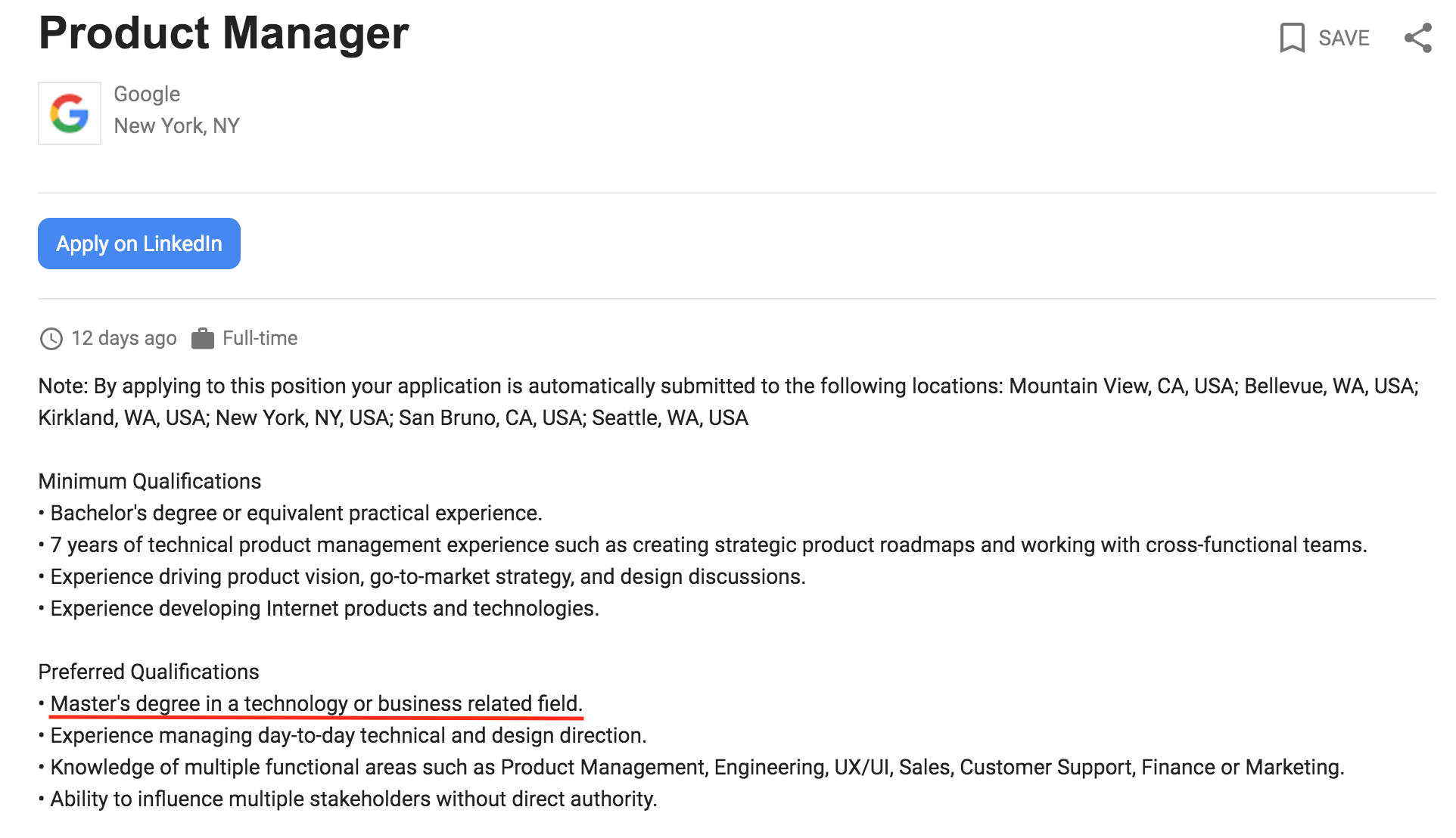Click Apply on LinkedIn button
Viewport: 1456px width, 838px height.
(x=139, y=244)
